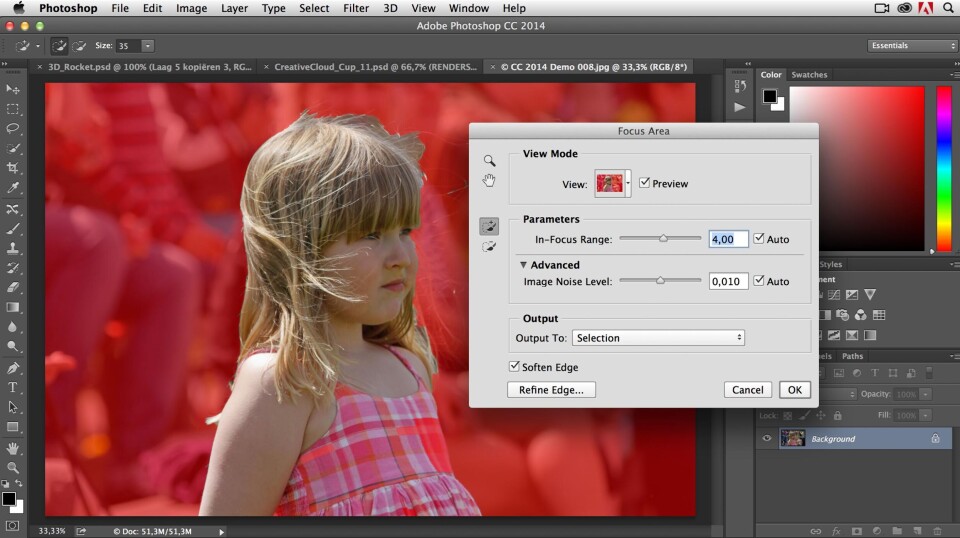Hide the Background layer visibility

point(767,438)
